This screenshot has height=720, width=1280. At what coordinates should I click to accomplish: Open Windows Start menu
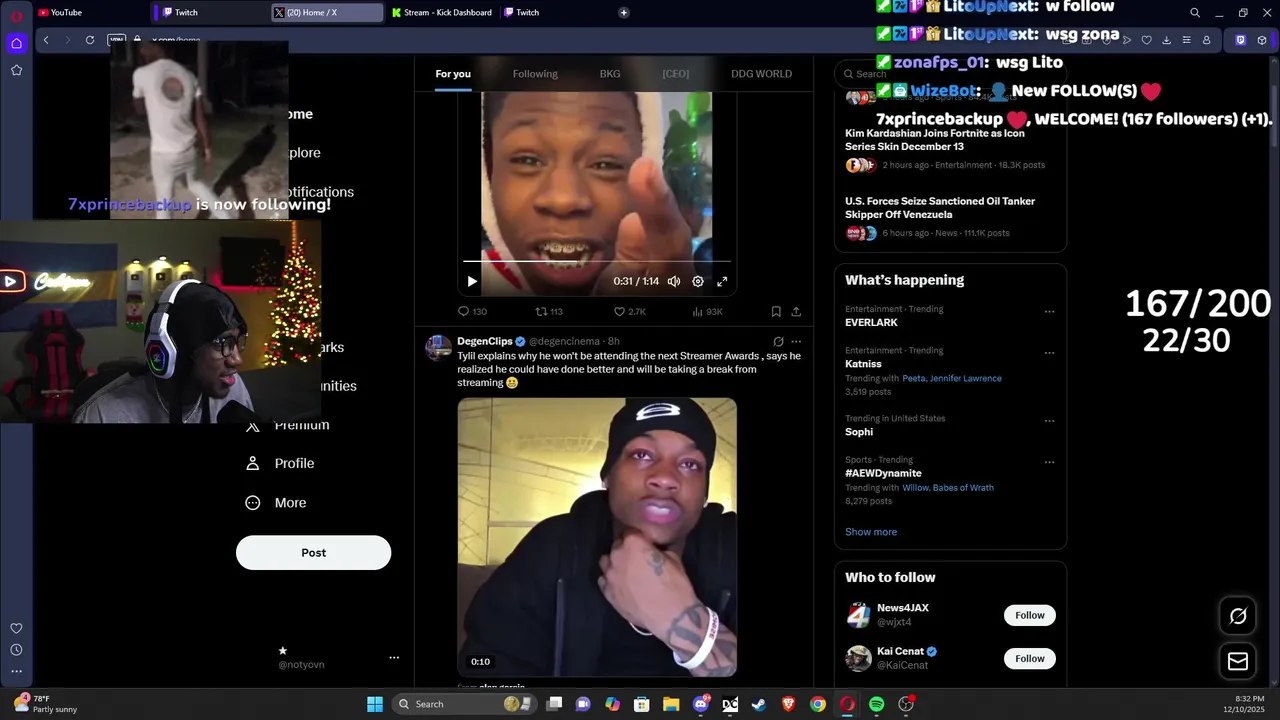375,704
